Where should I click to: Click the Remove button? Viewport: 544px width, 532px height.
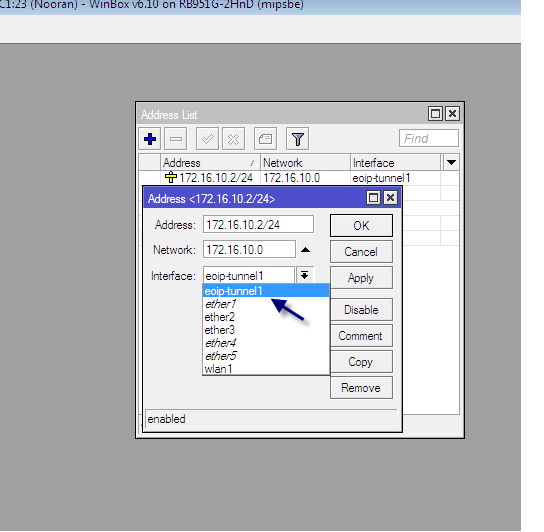click(x=361, y=388)
